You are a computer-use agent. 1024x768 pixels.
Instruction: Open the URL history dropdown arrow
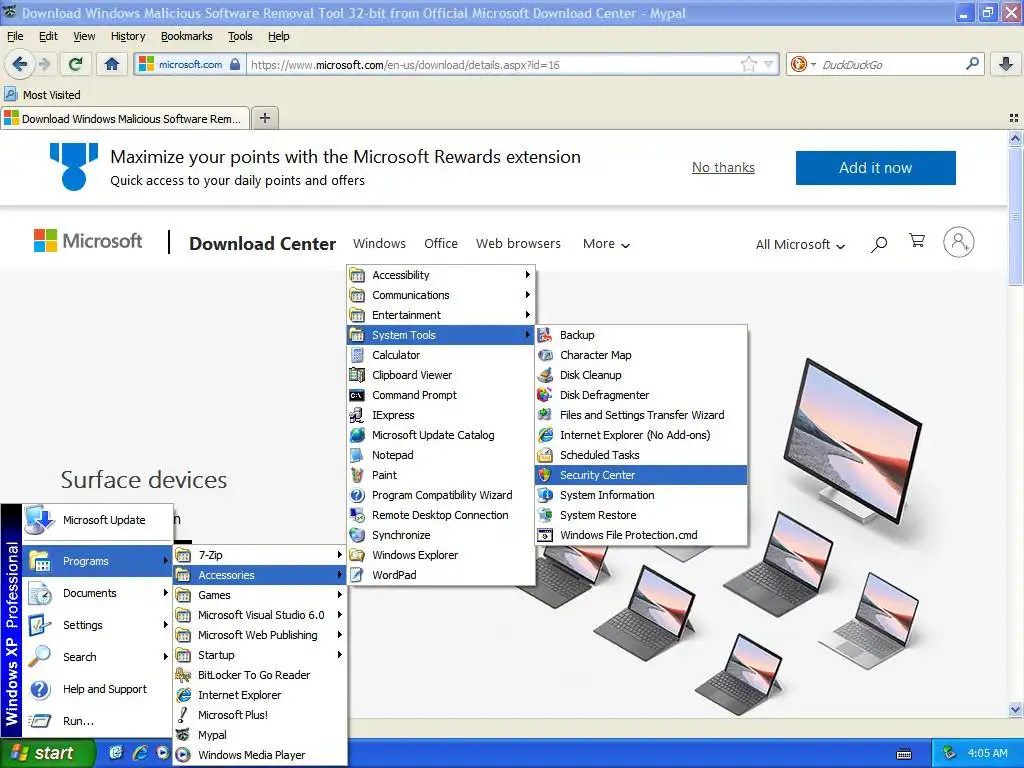coord(769,64)
